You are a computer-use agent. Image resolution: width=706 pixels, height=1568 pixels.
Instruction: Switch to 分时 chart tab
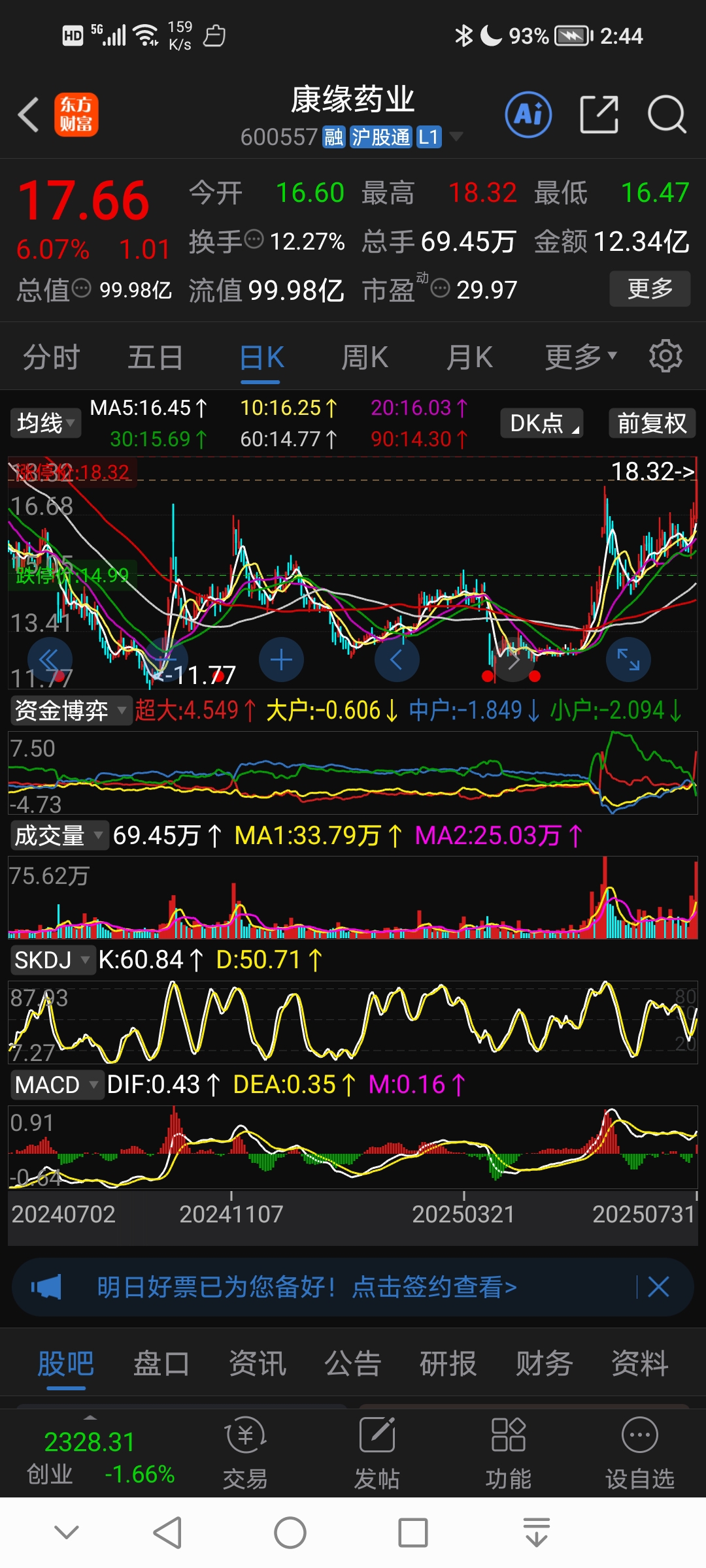(52, 357)
